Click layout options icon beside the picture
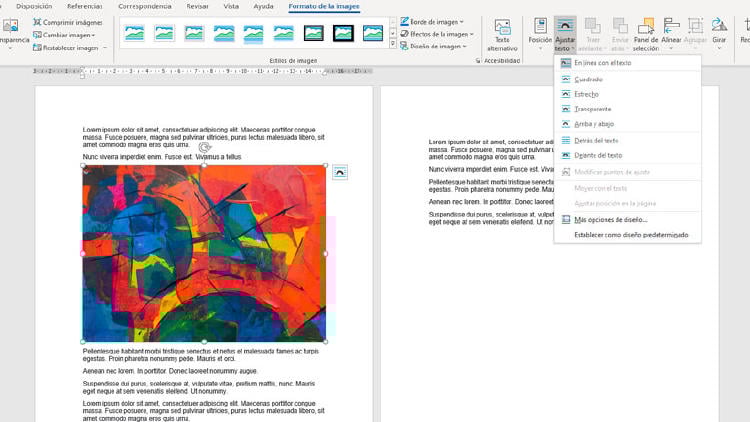The width and height of the screenshot is (750, 422). point(340,173)
